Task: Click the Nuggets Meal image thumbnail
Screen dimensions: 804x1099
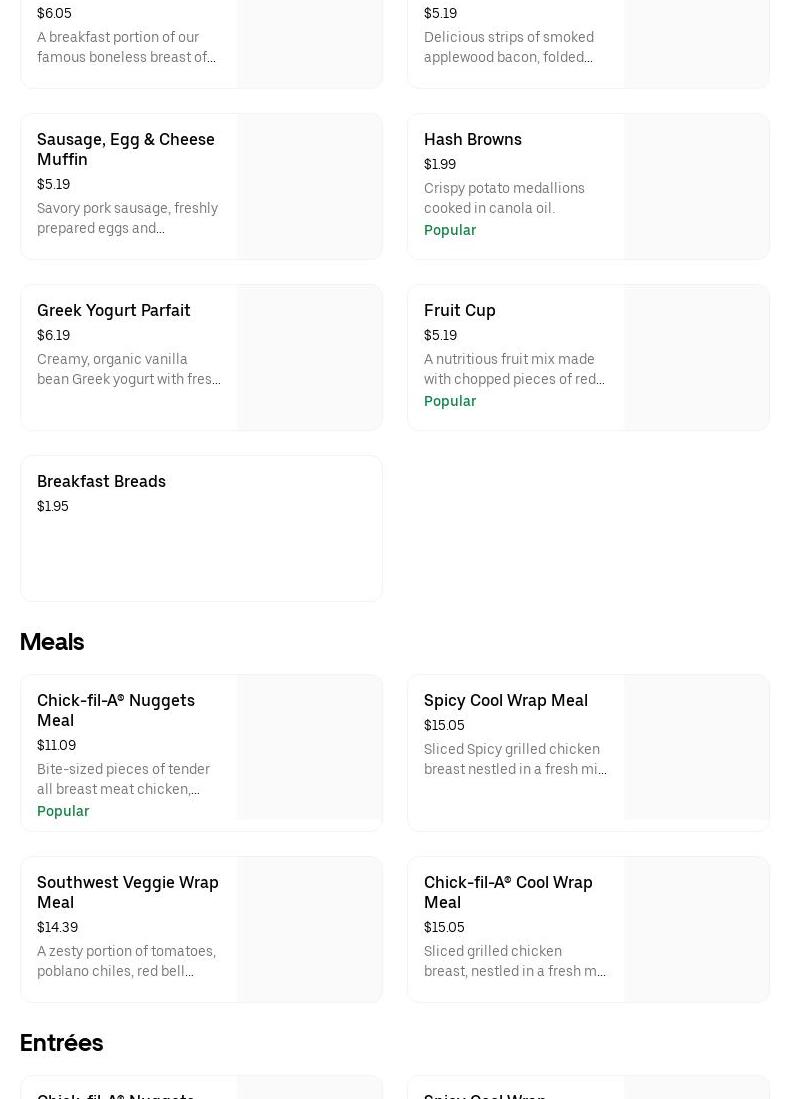Action: point(309,748)
